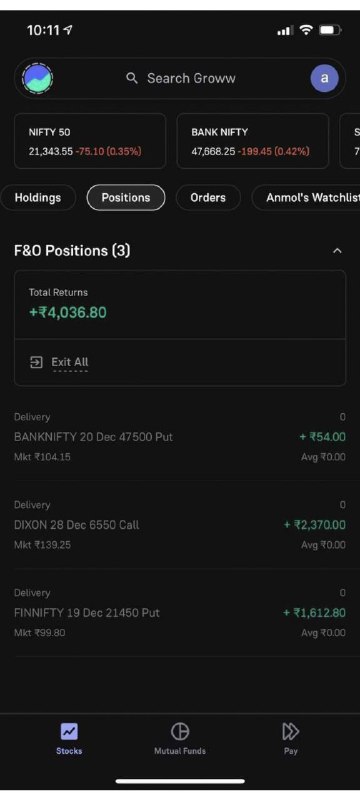The width and height of the screenshot is (360, 800).
Task: Open the Mutual Funds icon
Action: pos(179,732)
